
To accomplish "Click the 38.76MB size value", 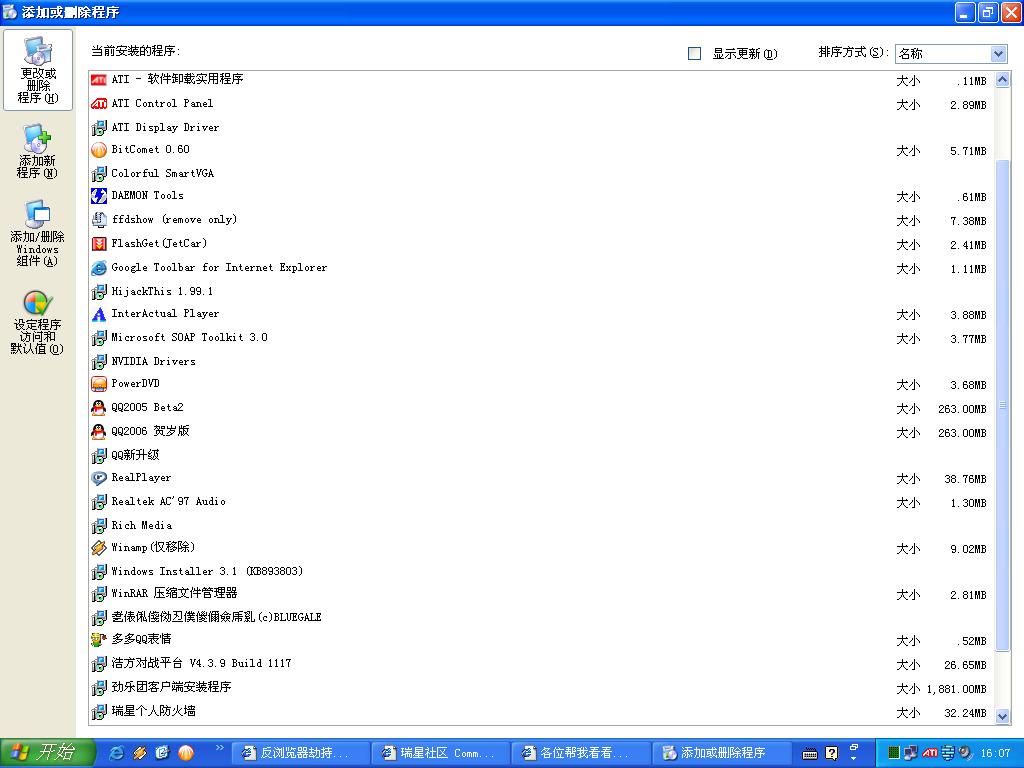I will [x=965, y=479].
